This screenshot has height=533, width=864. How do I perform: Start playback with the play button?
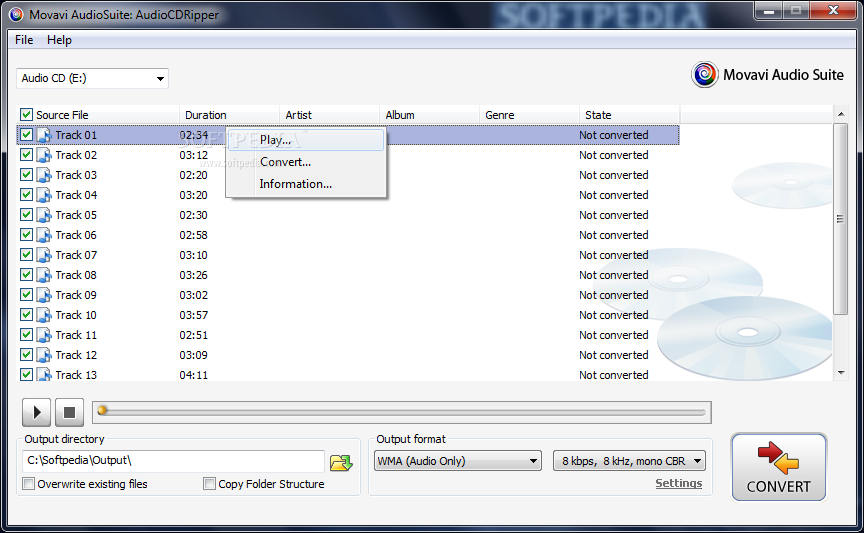tap(36, 412)
